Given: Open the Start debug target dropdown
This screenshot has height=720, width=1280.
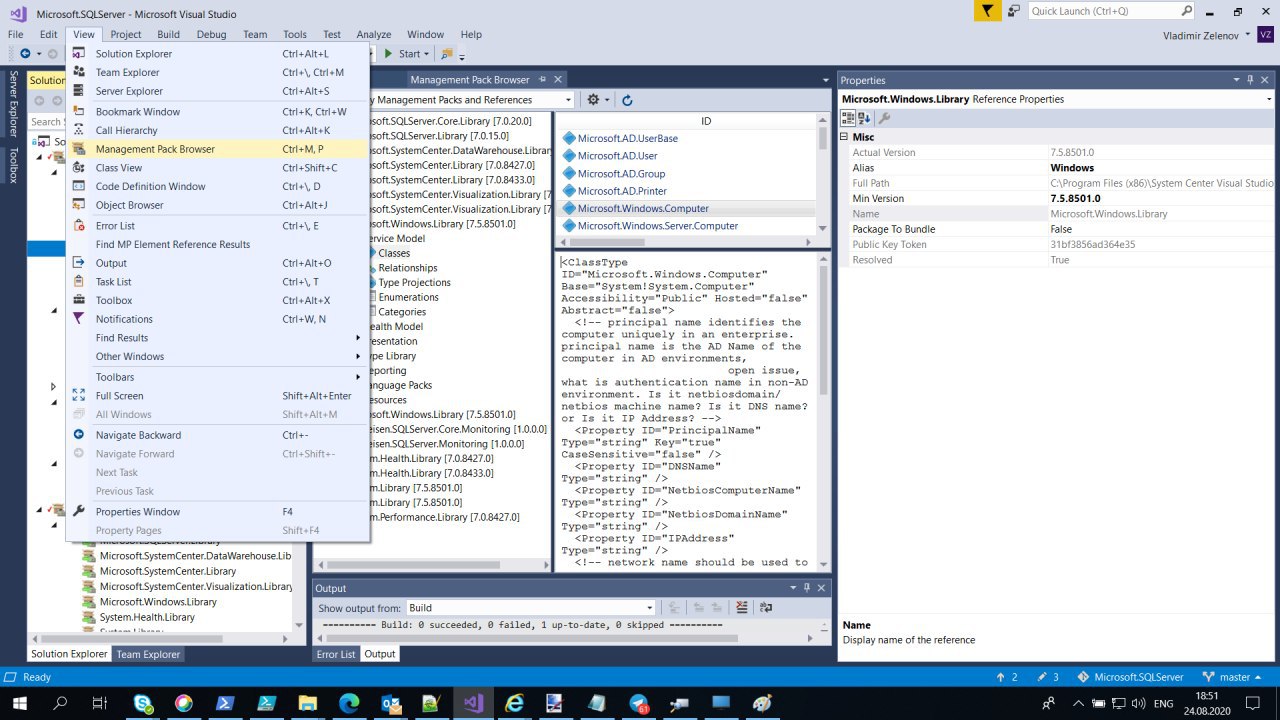Looking at the screenshot, I should tap(426, 54).
